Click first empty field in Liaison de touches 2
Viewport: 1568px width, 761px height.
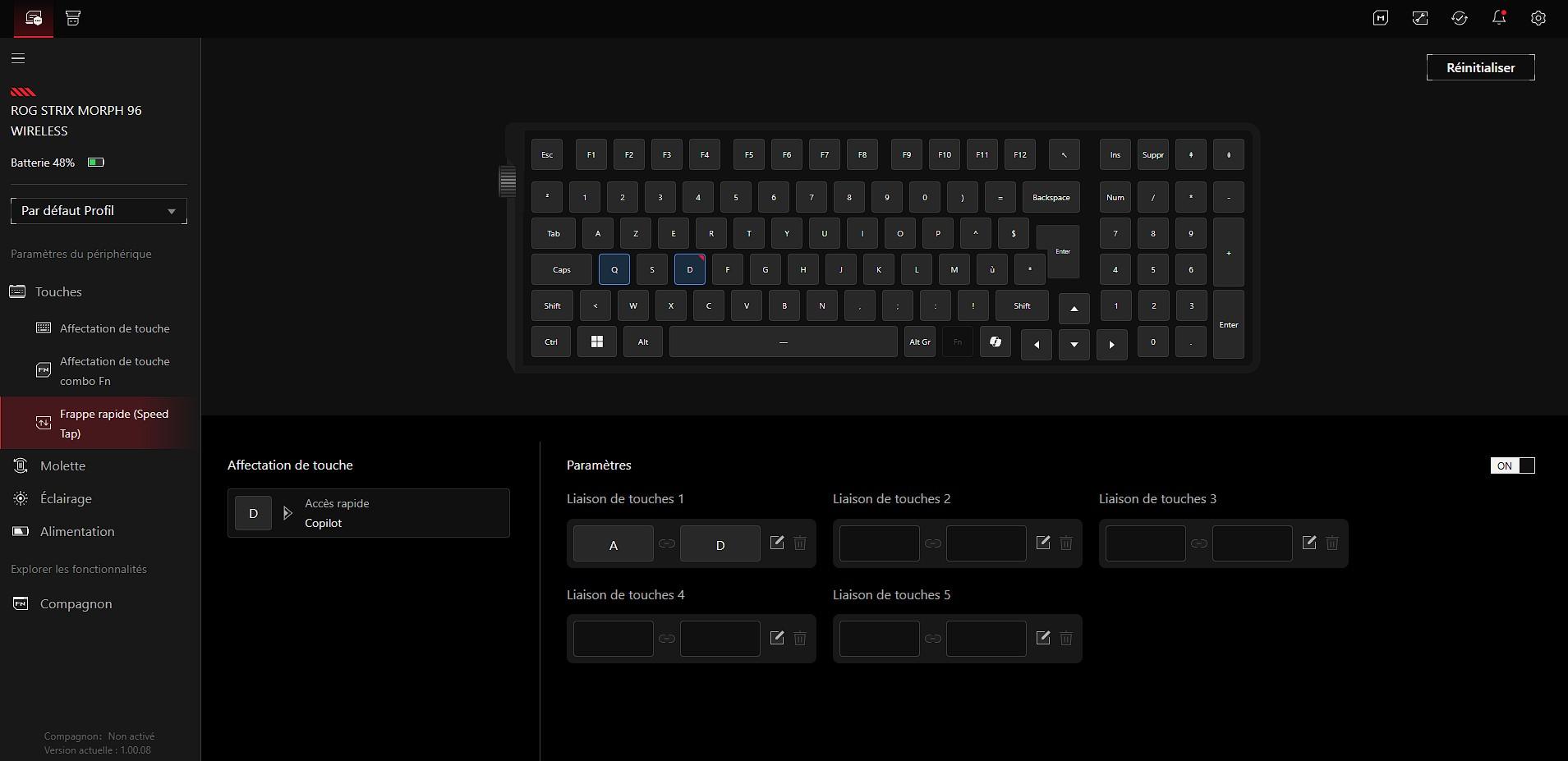(x=879, y=543)
